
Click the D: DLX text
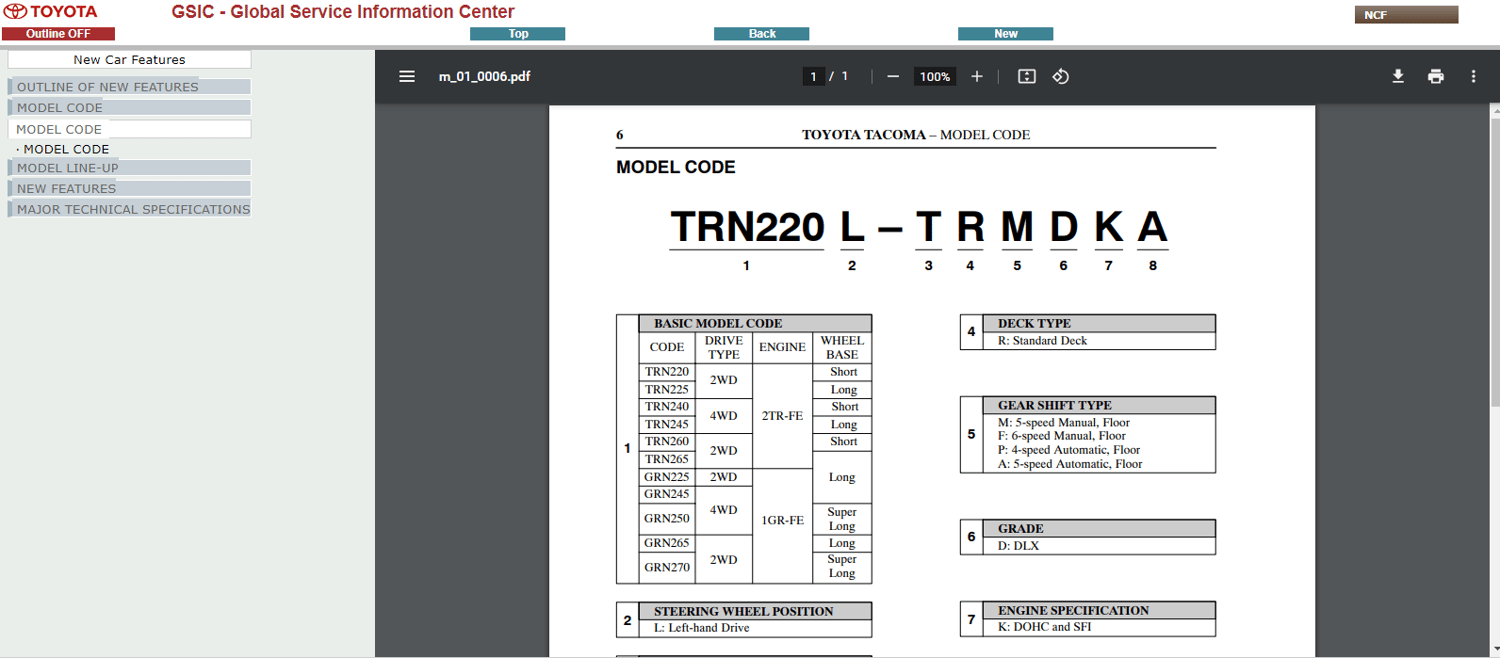1018,546
